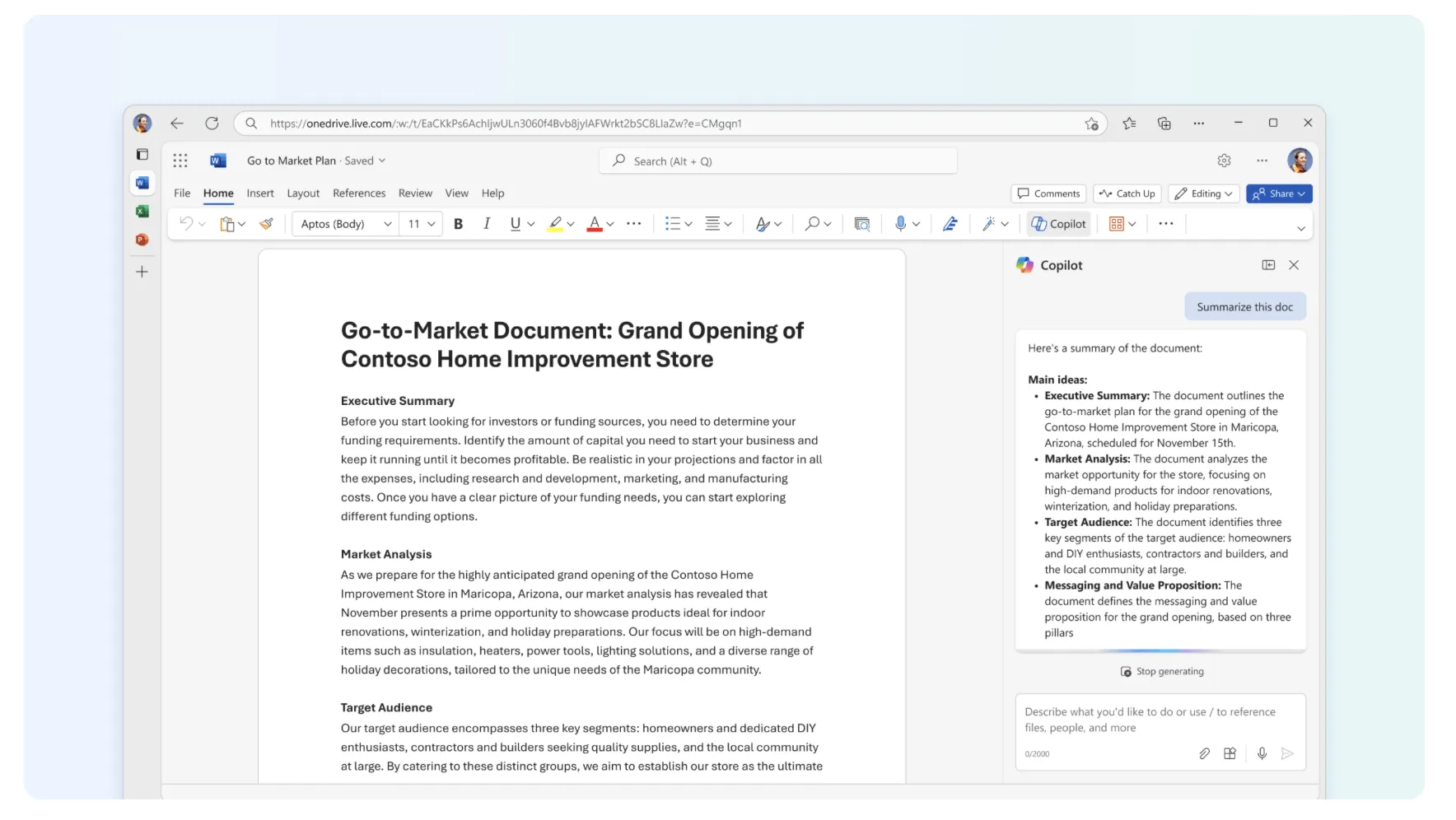Open the Comments pane button
Viewport: 1456px width, 820px height.
click(x=1048, y=193)
